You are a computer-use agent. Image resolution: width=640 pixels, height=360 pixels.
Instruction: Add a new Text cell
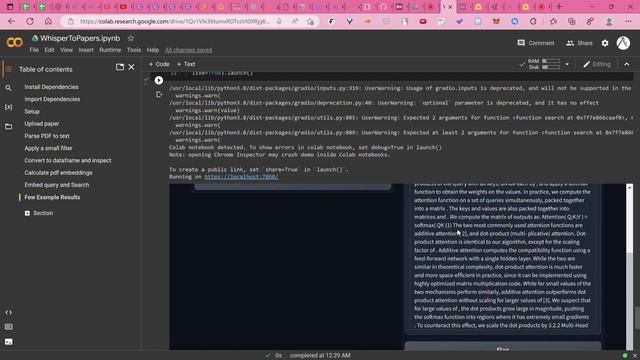click(186, 64)
